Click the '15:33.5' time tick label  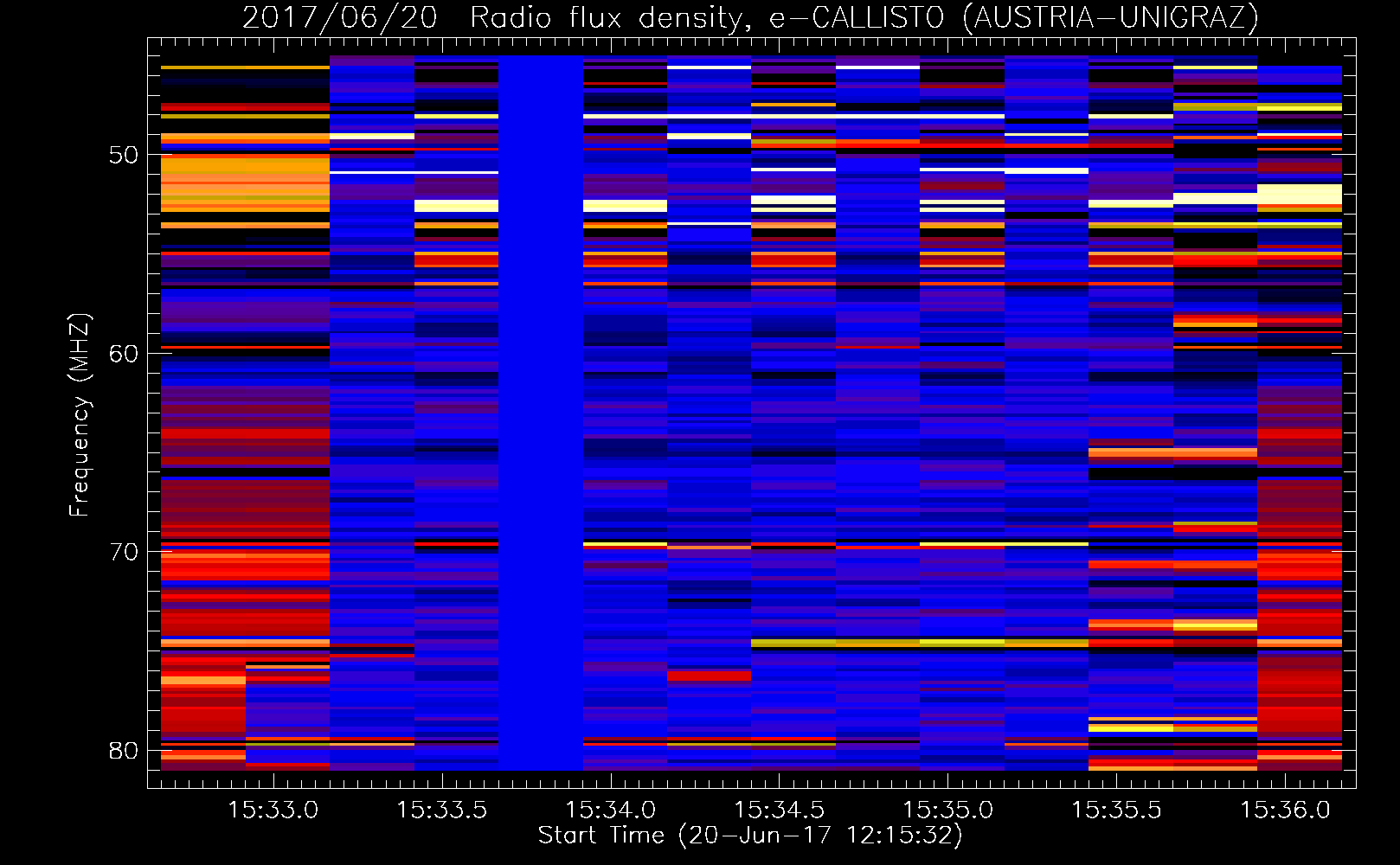tap(441, 810)
